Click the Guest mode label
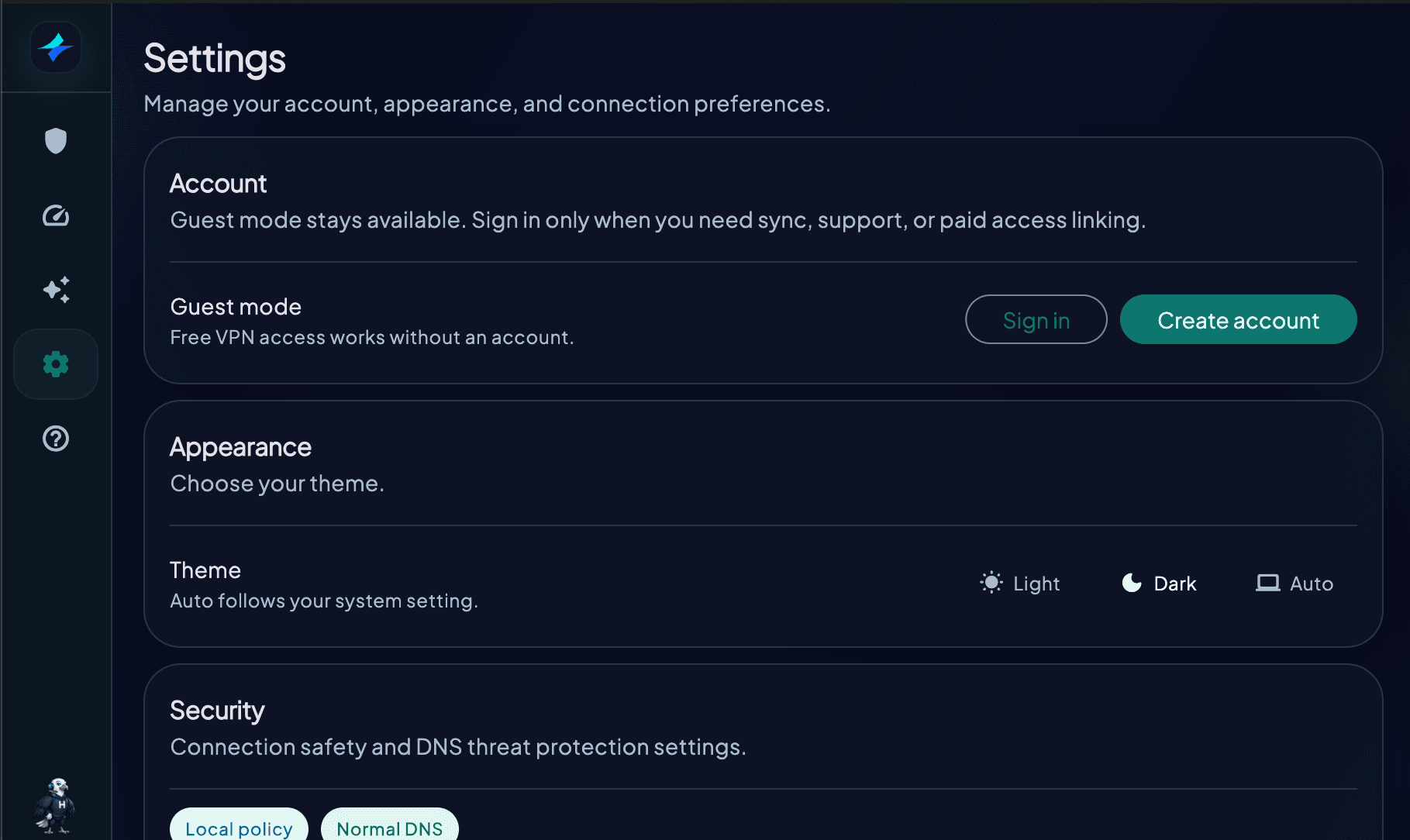Image resolution: width=1410 pixels, height=840 pixels. click(236, 307)
